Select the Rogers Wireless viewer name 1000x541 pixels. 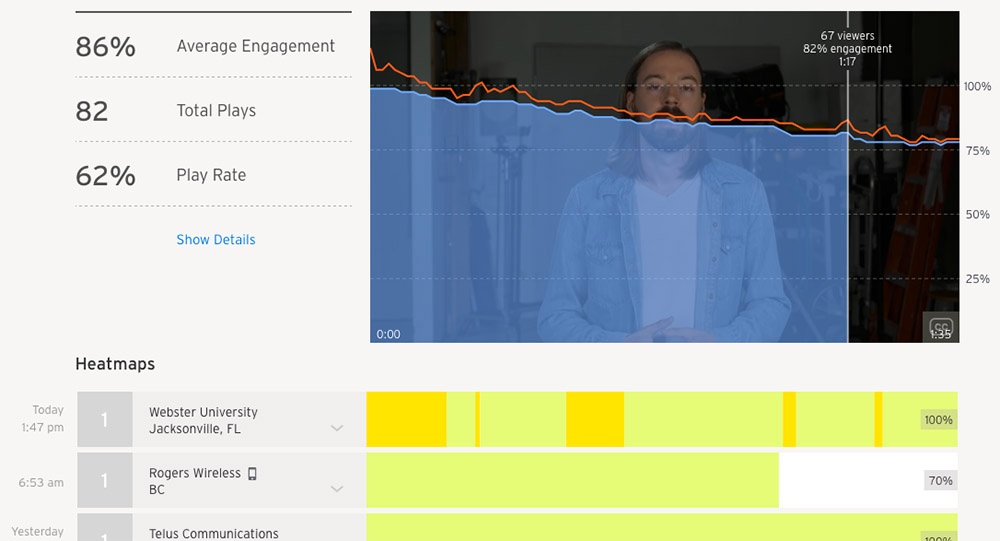tap(195, 473)
